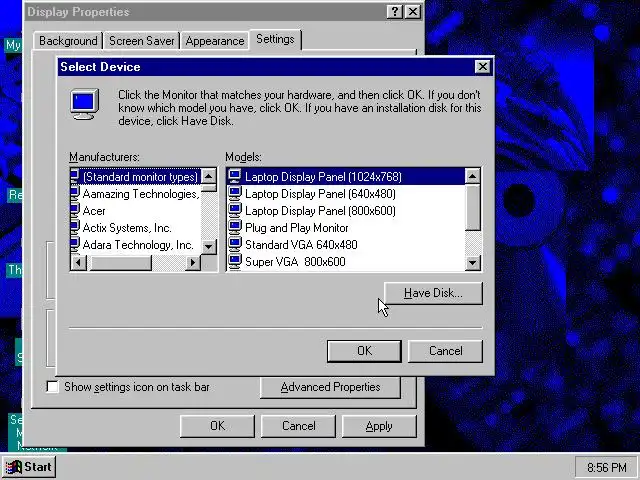Screen dimensions: 640x480
Task: Click OK in Display Properties window
Action: click(x=217, y=426)
